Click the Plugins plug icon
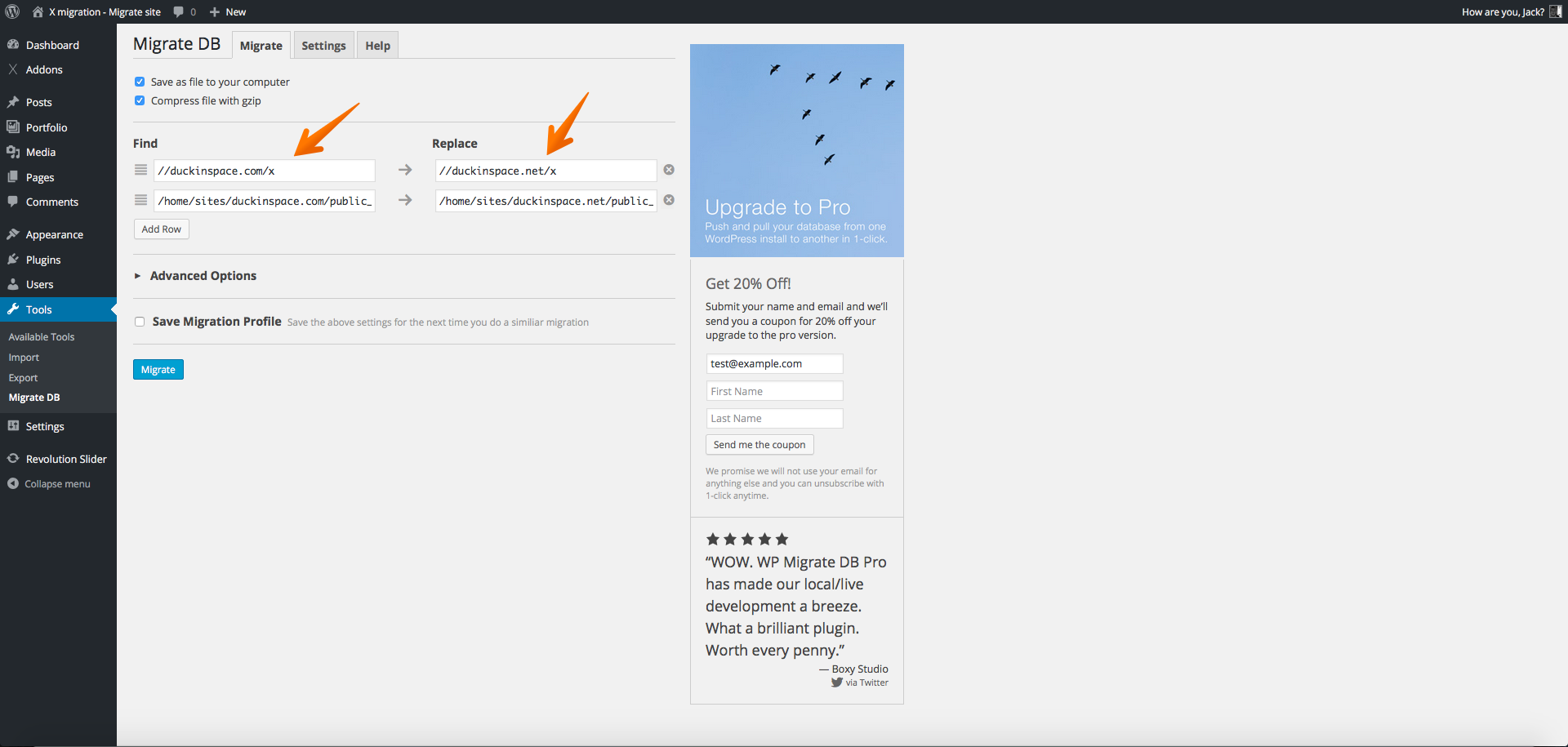Image resolution: width=1568 pixels, height=747 pixels. coord(13,260)
